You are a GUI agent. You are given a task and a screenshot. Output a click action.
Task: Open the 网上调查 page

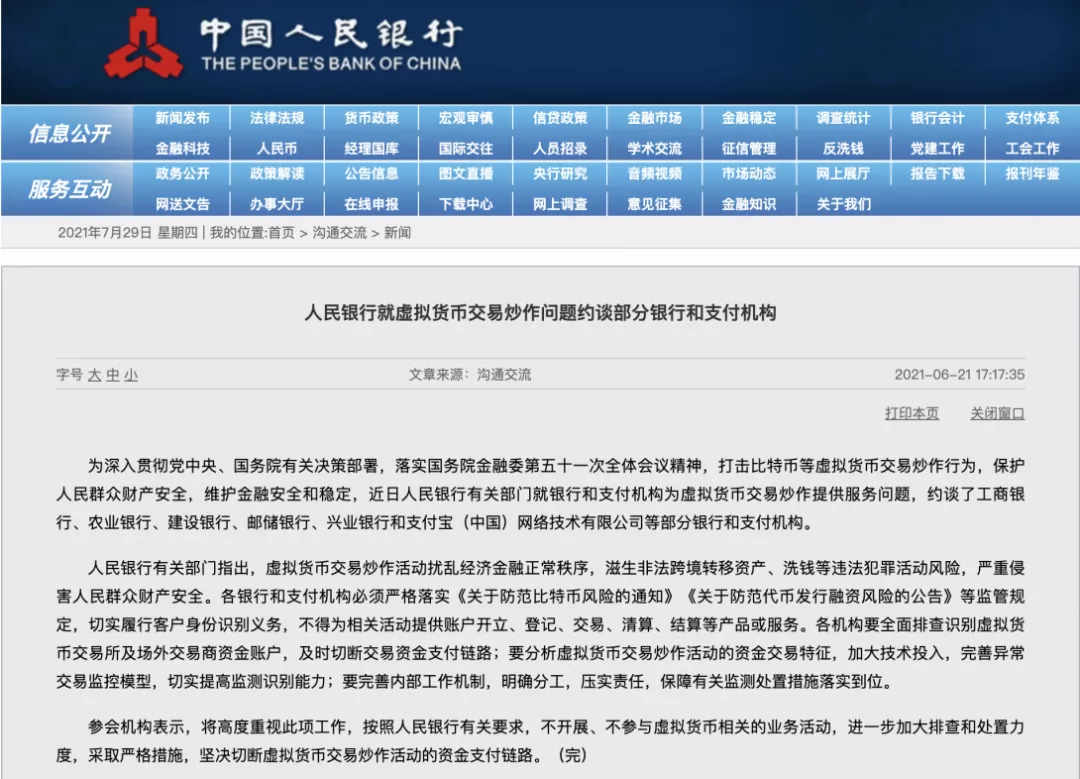(559, 203)
